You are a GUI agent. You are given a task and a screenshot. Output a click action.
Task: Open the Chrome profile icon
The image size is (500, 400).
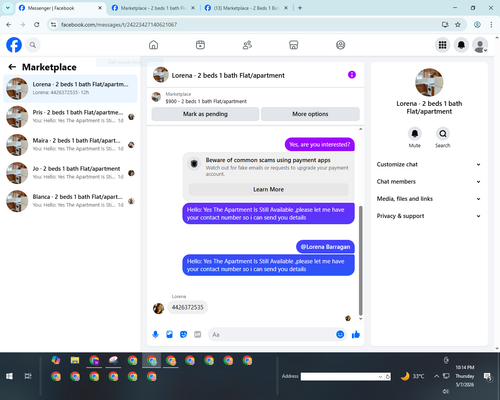[x=477, y=25]
